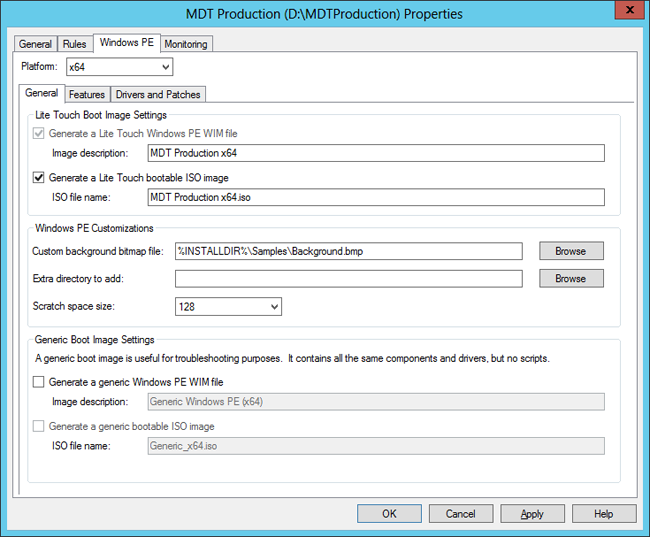Click Cancel to discard changes
650x537 pixels.
tap(460, 513)
